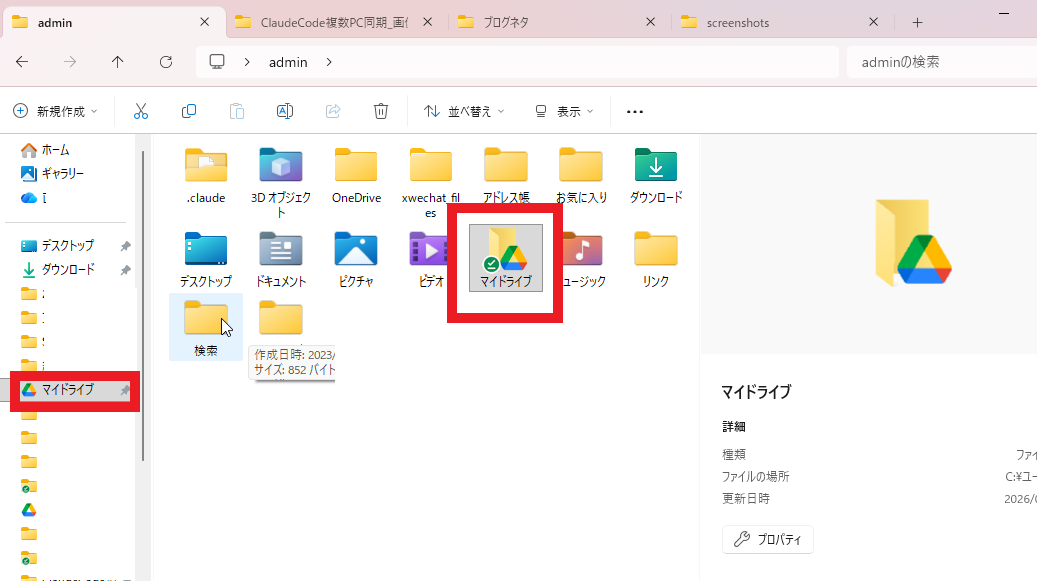Viewport: 1037px width, 581px height.
Task: Click the Copy icon in the toolbar
Action: (x=189, y=111)
